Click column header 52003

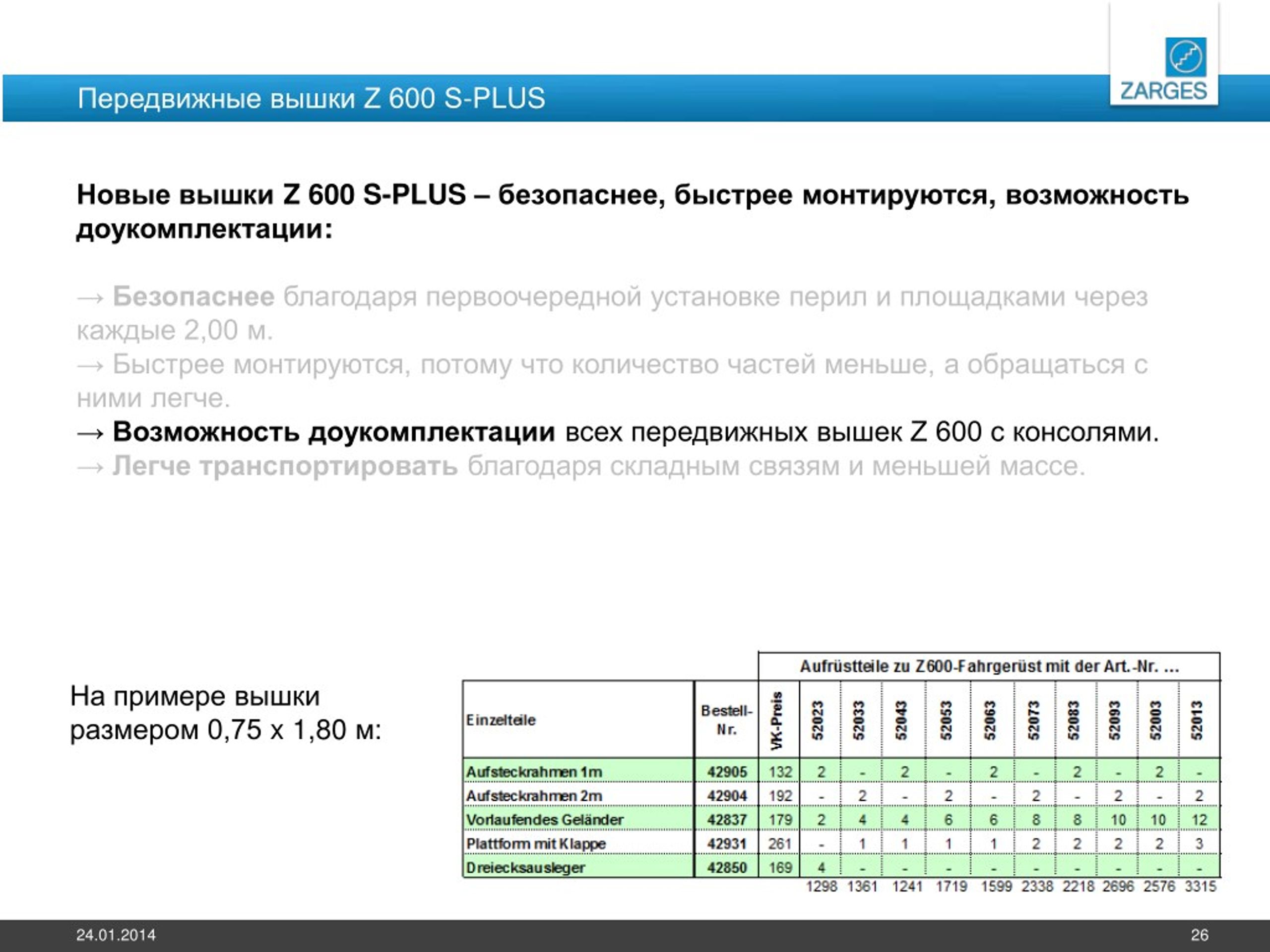click(x=1156, y=720)
